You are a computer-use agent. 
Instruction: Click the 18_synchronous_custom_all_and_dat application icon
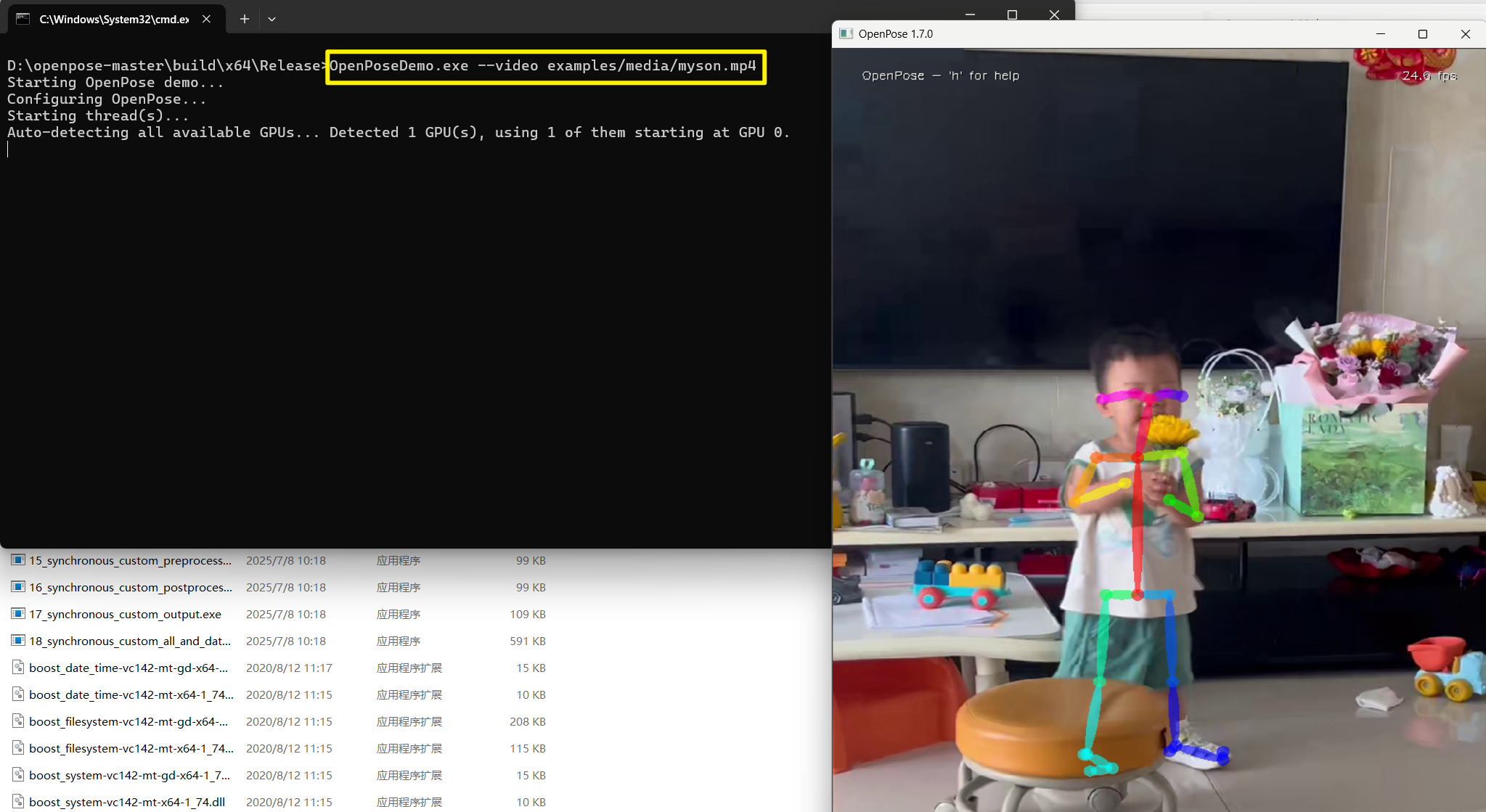[17, 640]
